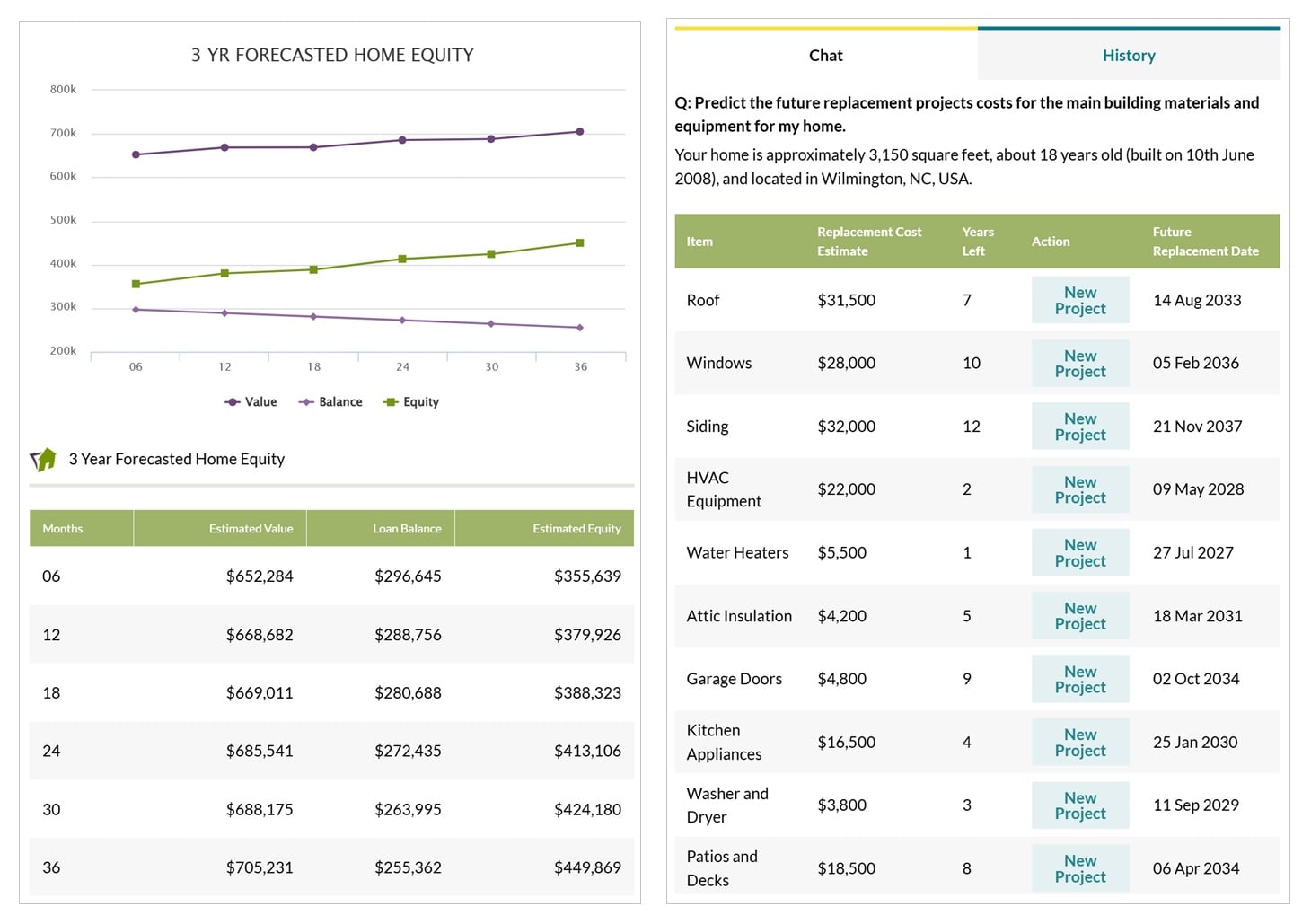Switch to the Chat tab
Image resolution: width=1311 pixels, height=924 pixels.
[x=825, y=55]
